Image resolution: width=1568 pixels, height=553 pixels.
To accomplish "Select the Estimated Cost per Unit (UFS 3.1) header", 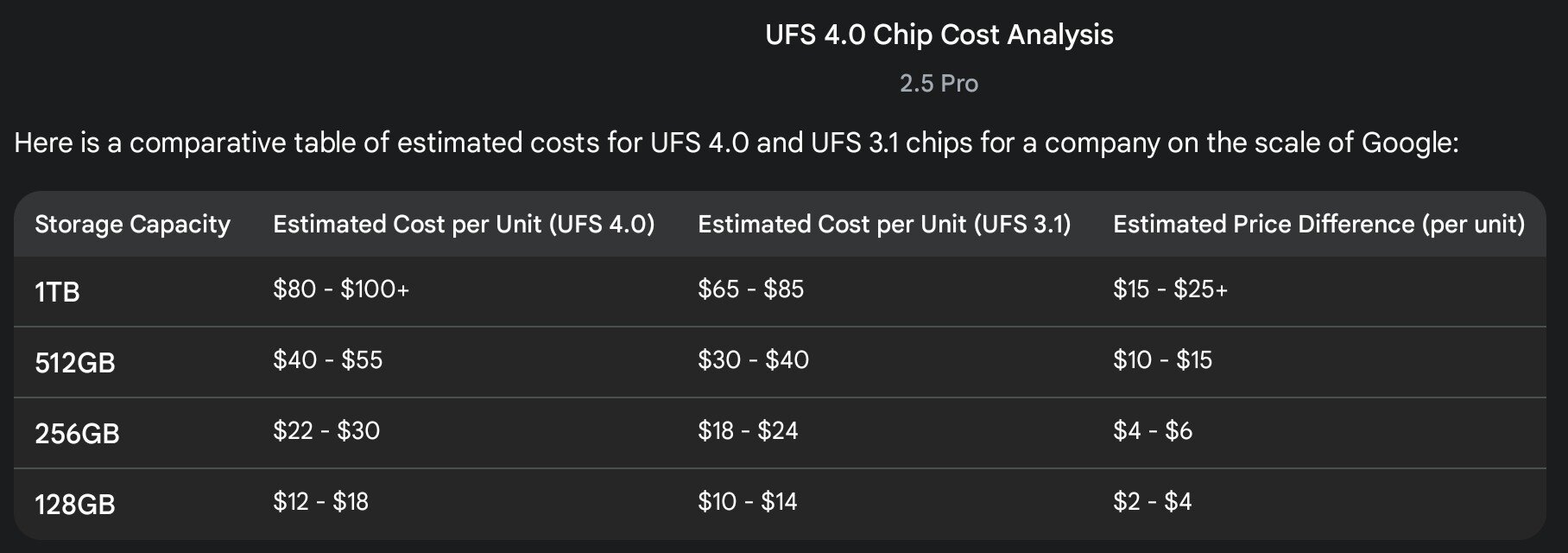I will point(884,225).
